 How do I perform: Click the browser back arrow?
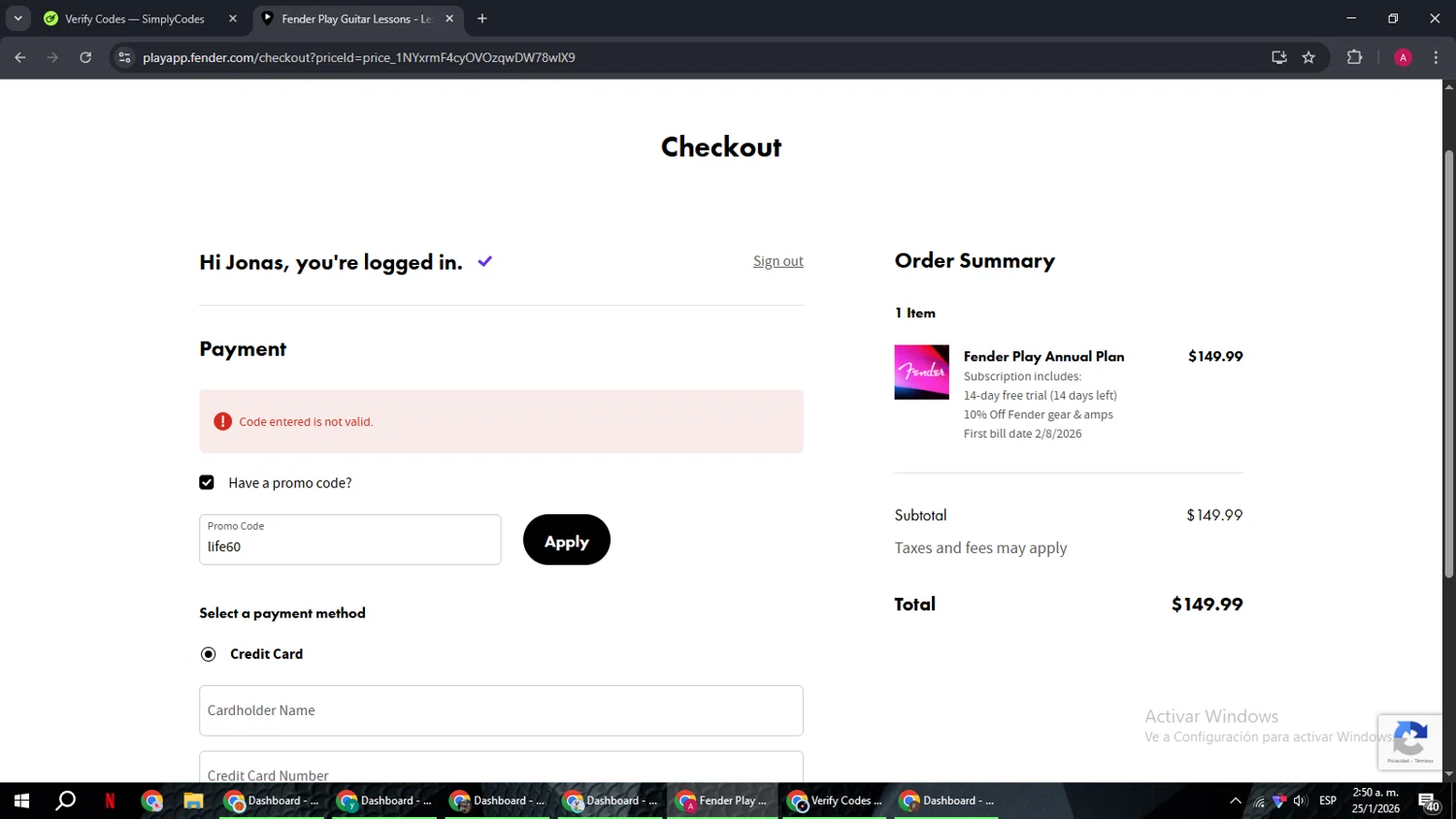click(x=19, y=57)
